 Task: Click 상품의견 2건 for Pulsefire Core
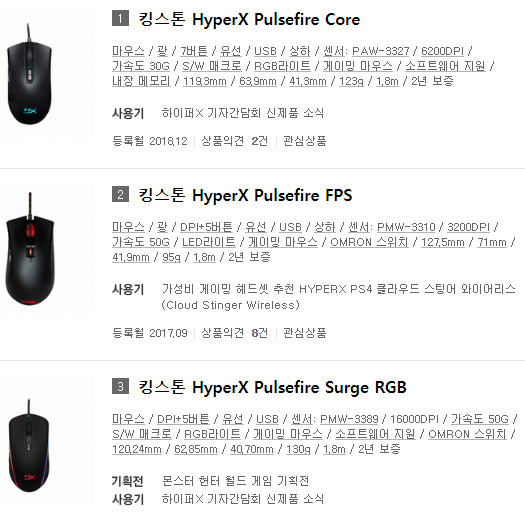coord(234,141)
